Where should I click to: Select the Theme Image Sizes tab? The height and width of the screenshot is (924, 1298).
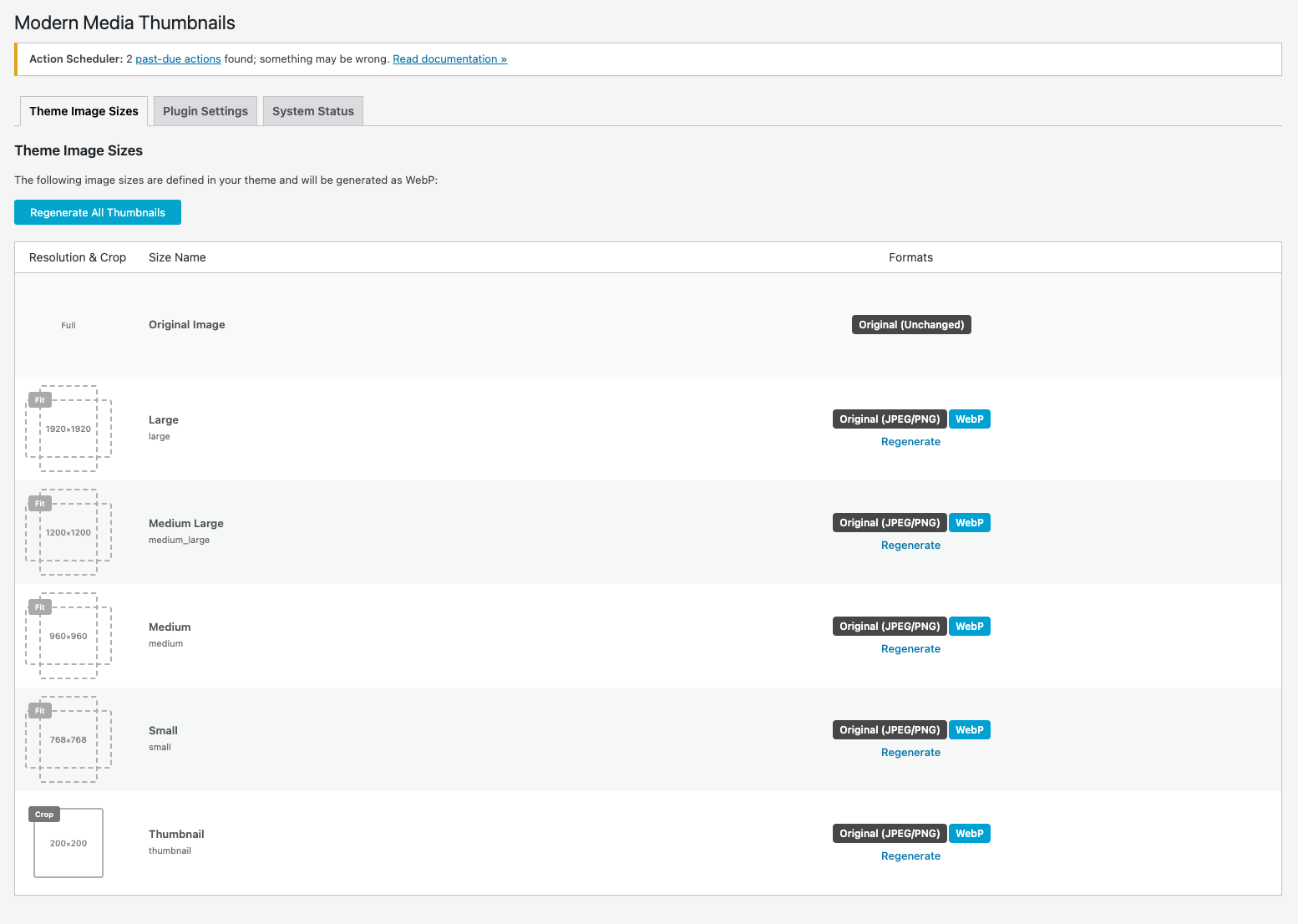(84, 111)
